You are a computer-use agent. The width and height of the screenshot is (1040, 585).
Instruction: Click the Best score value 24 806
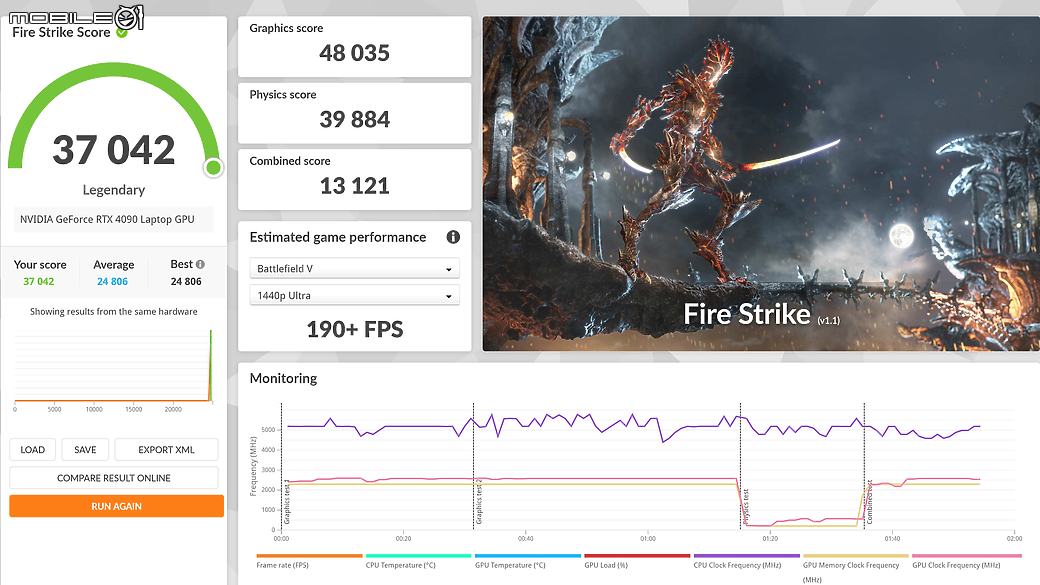pos(186,281)
